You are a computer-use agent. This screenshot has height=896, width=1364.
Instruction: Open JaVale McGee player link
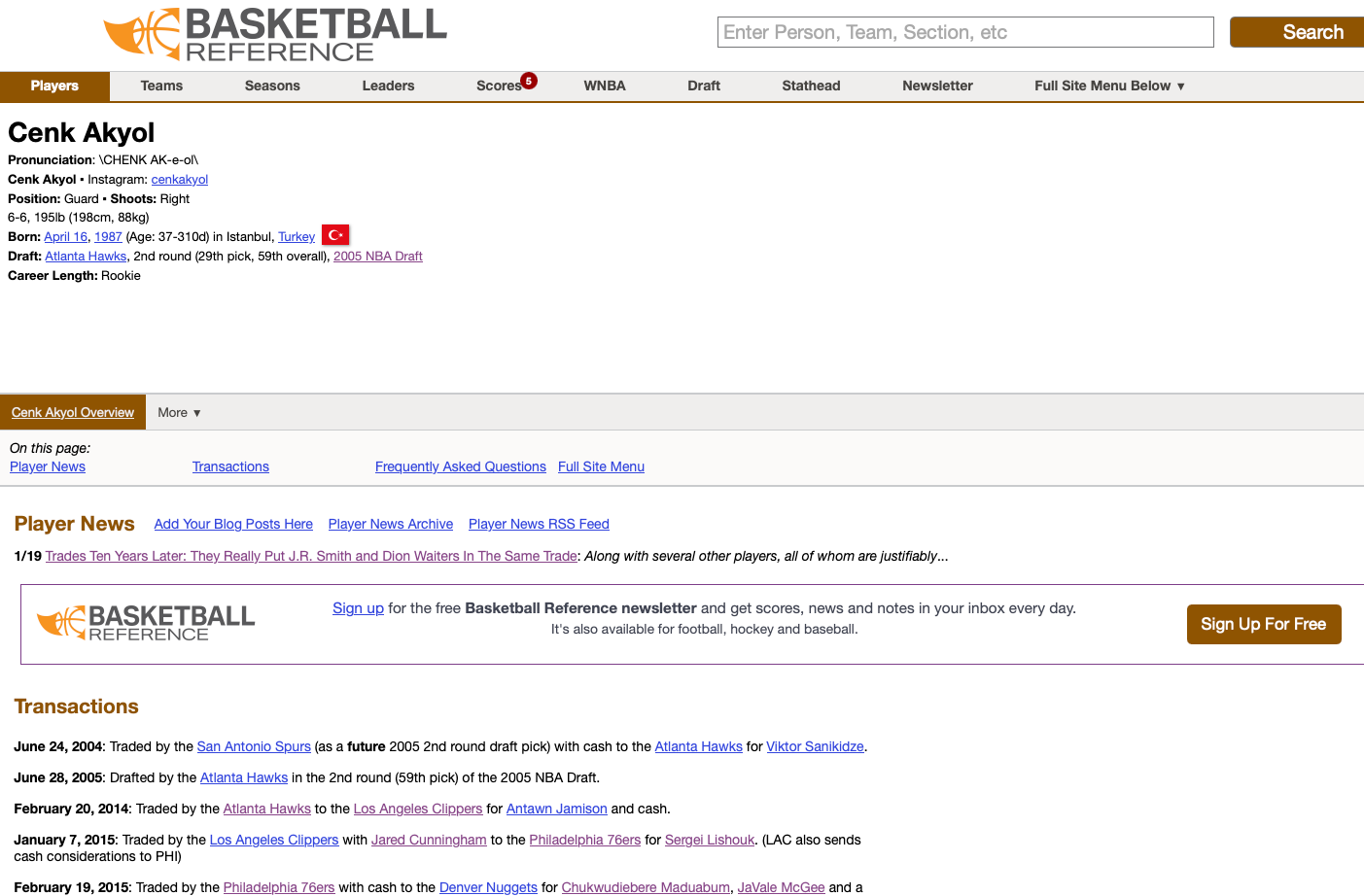point(781,887)
